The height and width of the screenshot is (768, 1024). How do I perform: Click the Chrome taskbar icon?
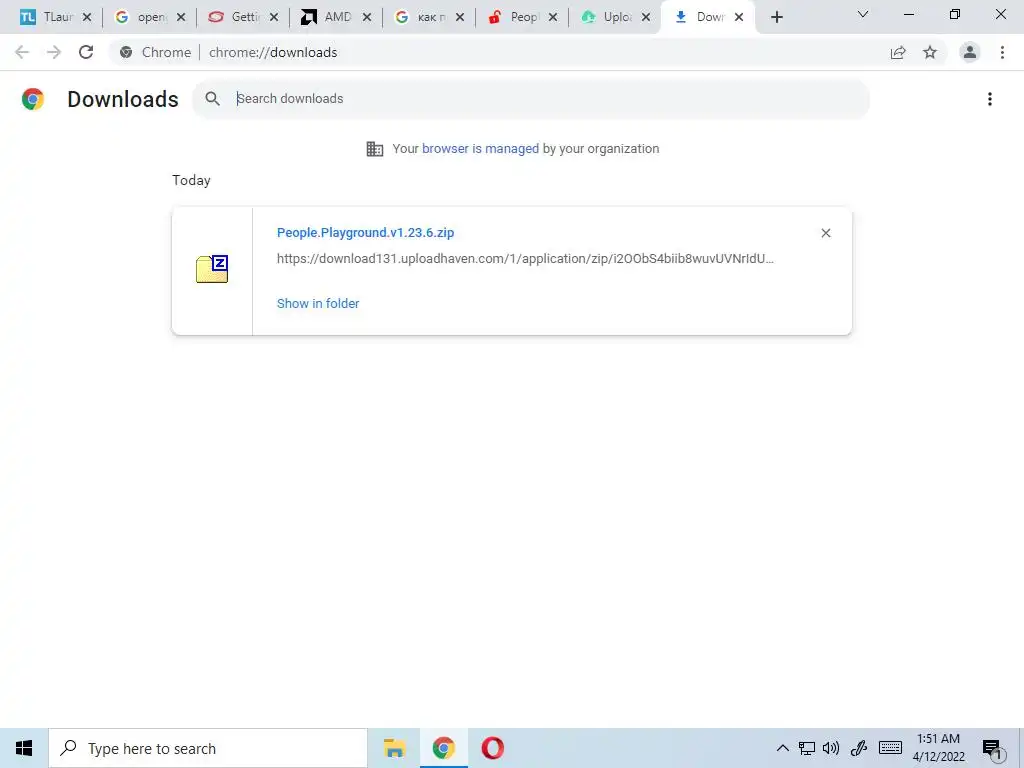coord(443,748)
